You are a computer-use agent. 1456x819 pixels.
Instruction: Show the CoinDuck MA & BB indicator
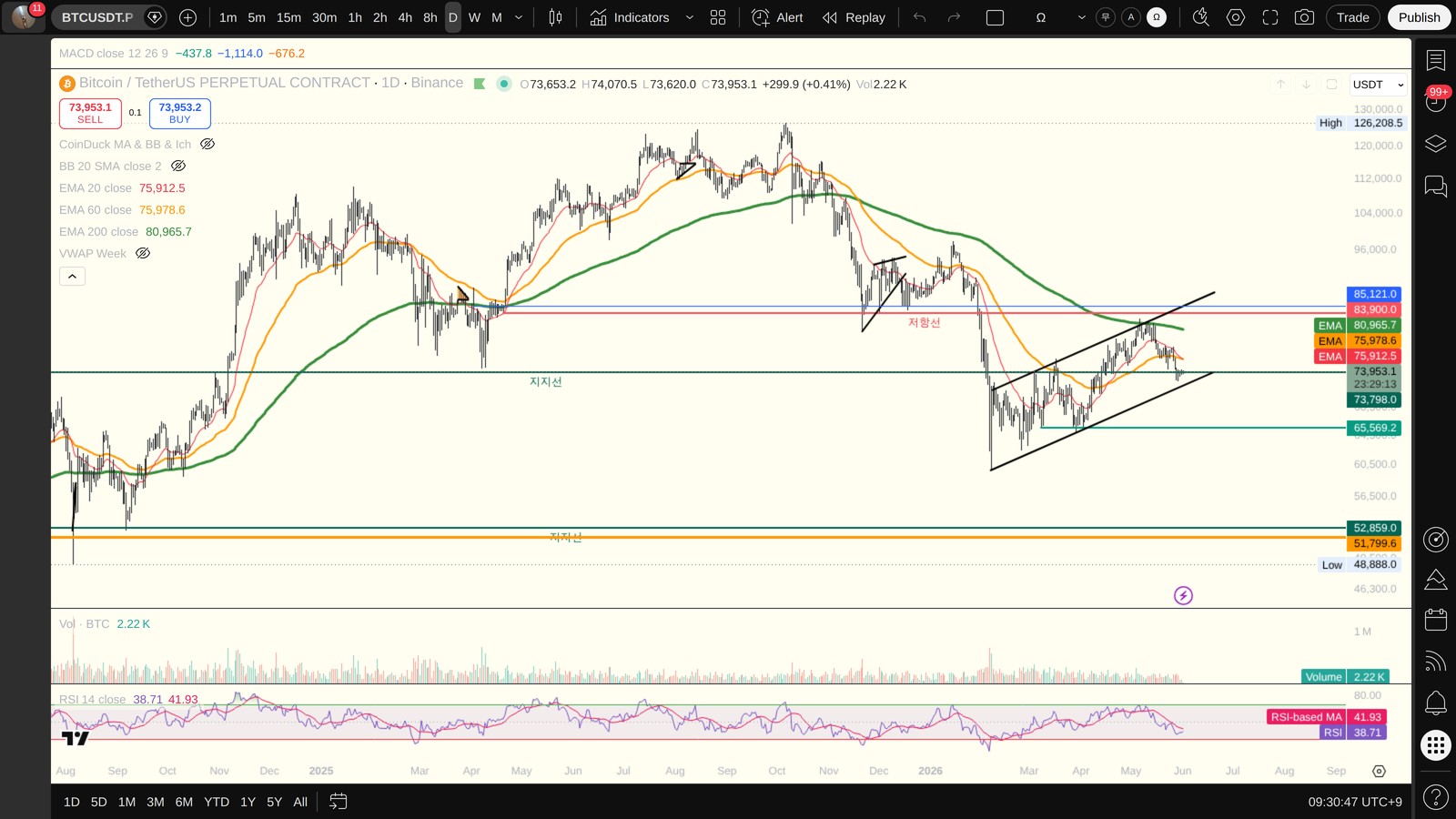click(207, 144)
